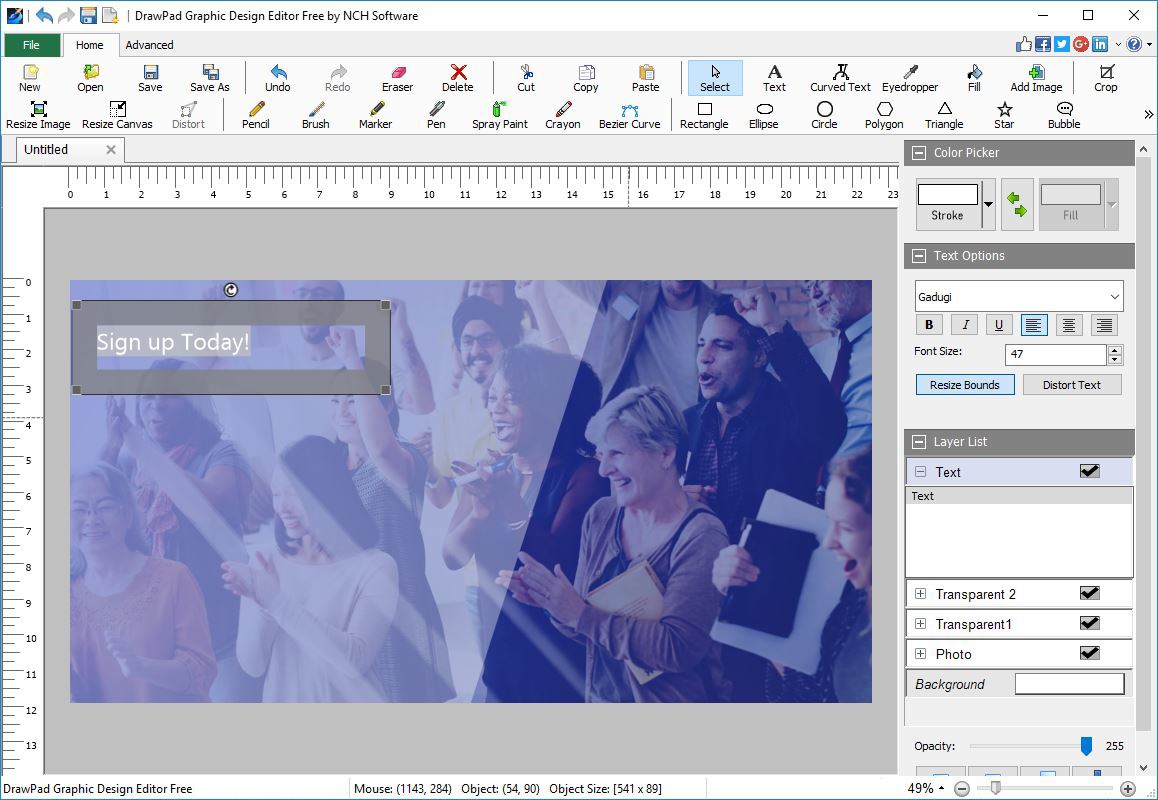Open the File menu
Image resolution: width=1158 pixels, height=800 pixels.
point(31,45)
